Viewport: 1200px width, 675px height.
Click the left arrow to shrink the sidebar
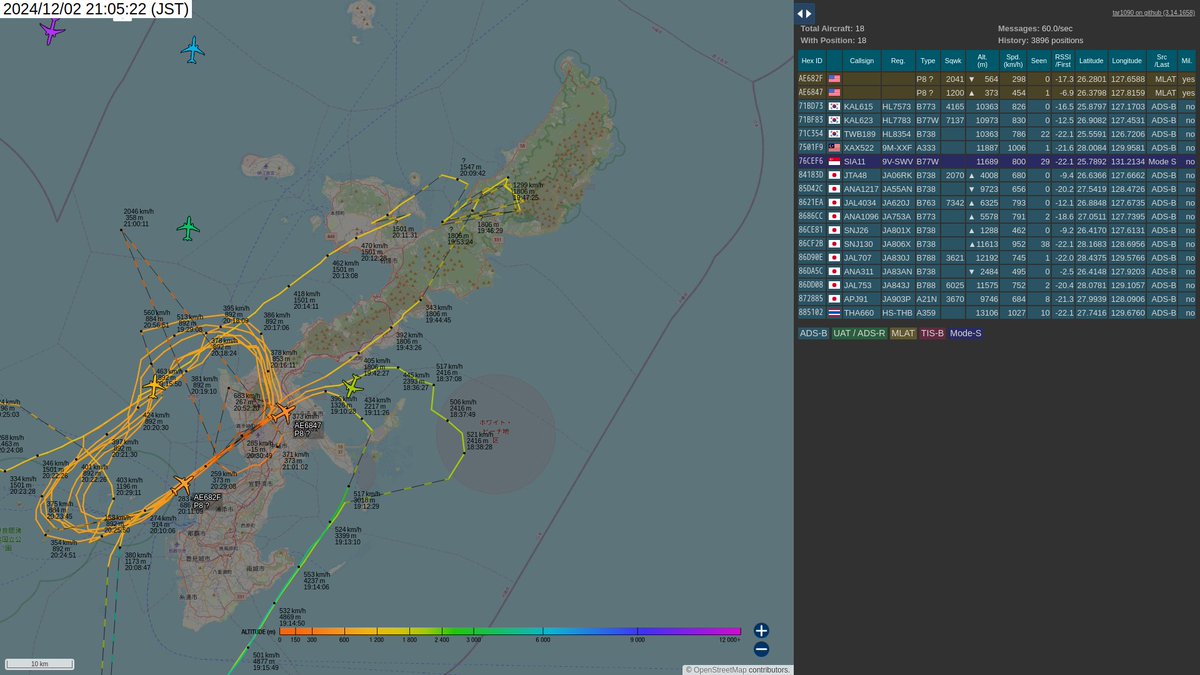click(x=802, y=13)
